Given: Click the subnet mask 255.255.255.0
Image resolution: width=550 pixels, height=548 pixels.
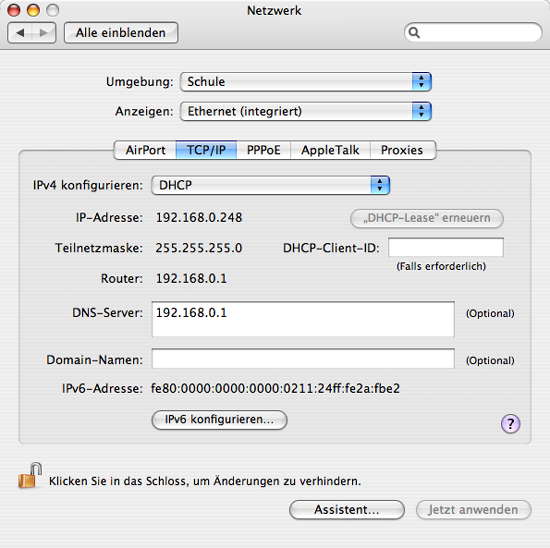Looking at the screenshot, I should [199, 248].
